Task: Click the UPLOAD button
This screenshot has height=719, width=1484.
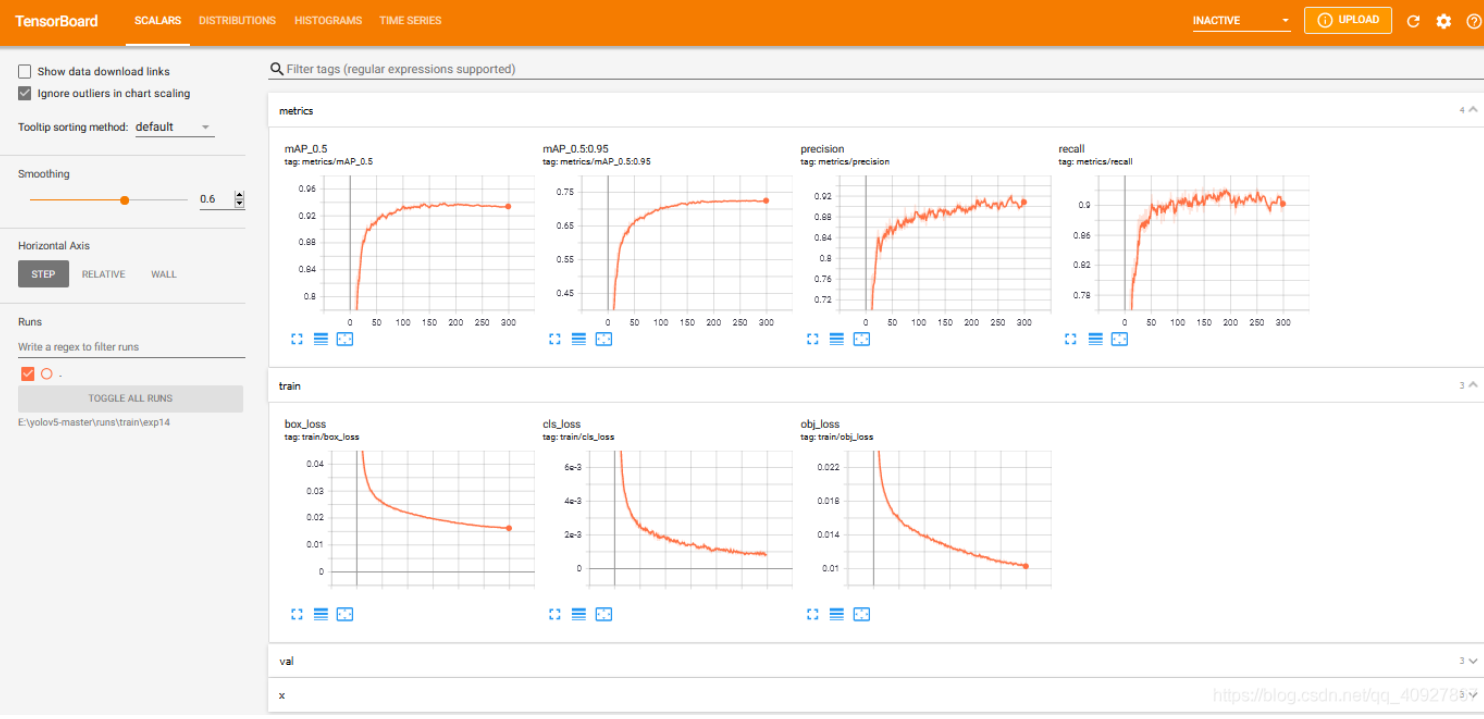Action: 1348,20
